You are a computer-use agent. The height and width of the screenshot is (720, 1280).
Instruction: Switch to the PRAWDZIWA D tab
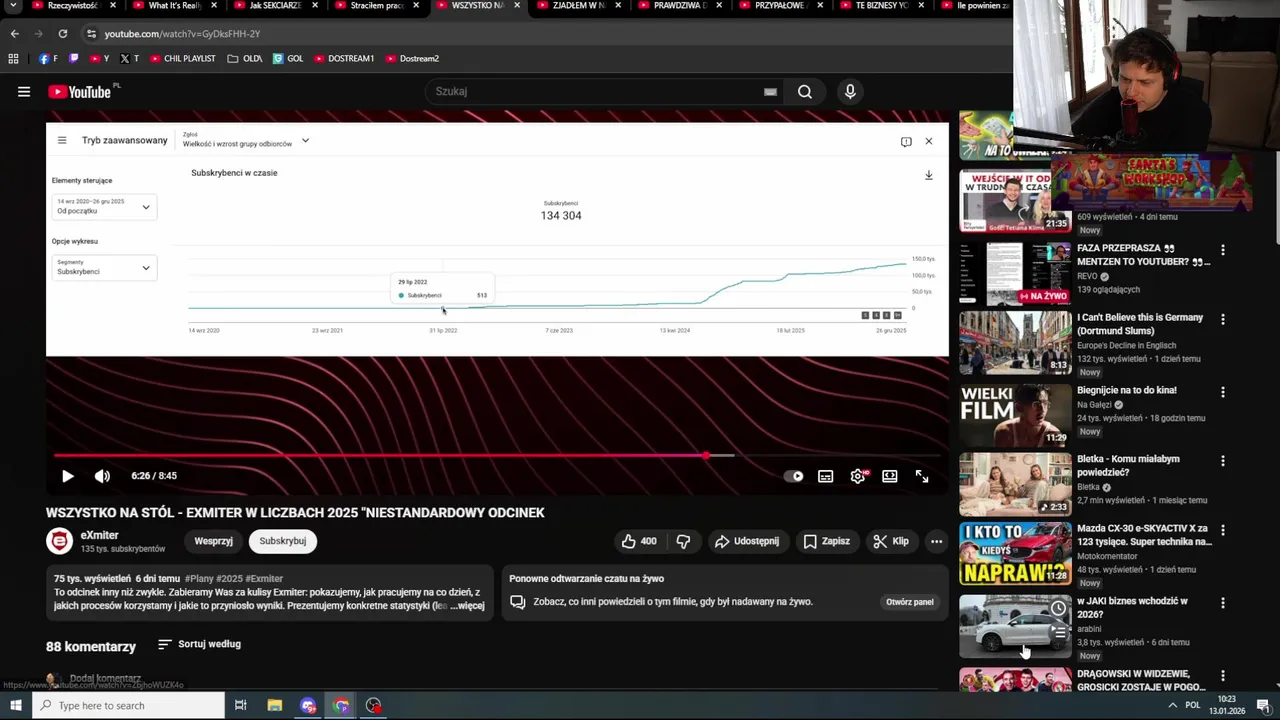(x=678, y=6)
